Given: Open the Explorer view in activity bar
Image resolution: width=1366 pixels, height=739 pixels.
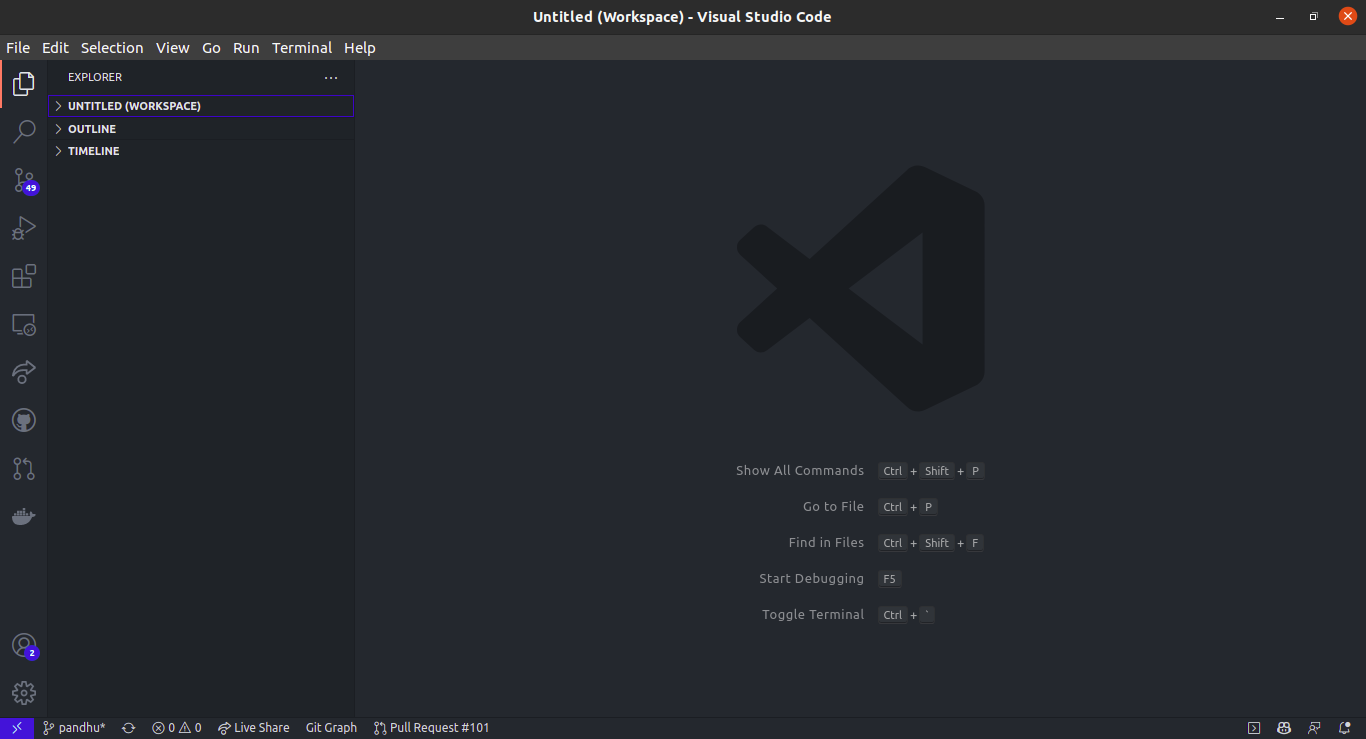Looking at the screenshot, I should coord(23,84).
